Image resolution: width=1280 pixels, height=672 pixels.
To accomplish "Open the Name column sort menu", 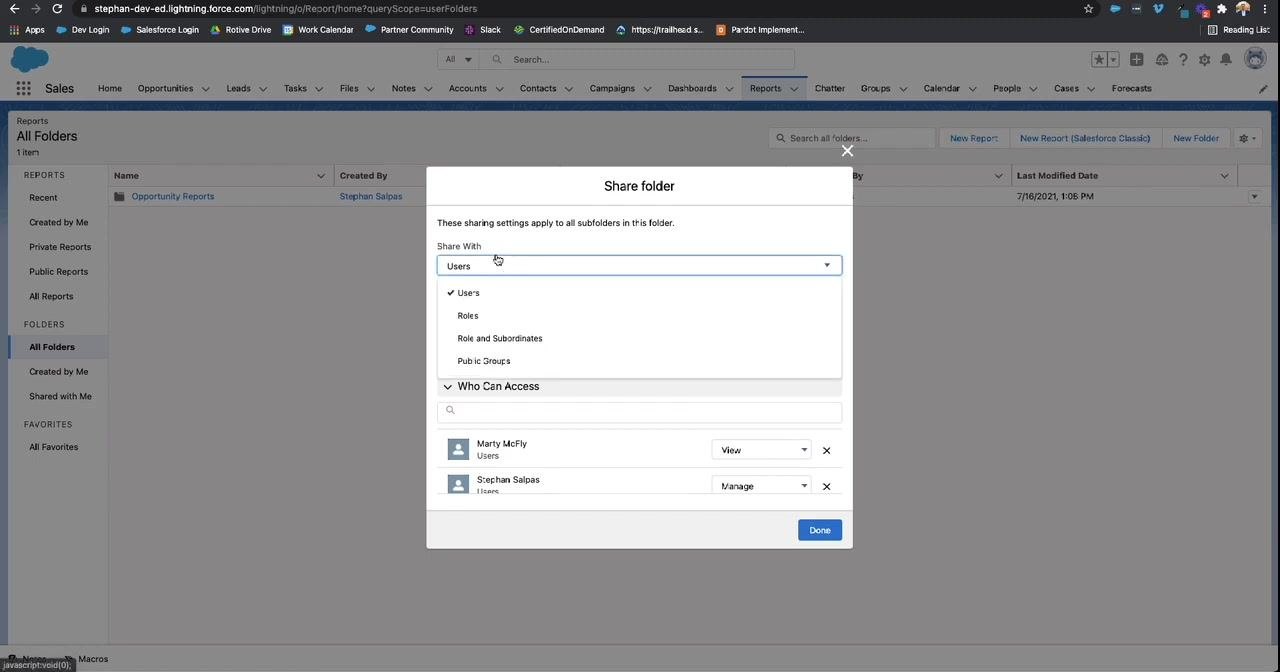I will click(321, 176).
